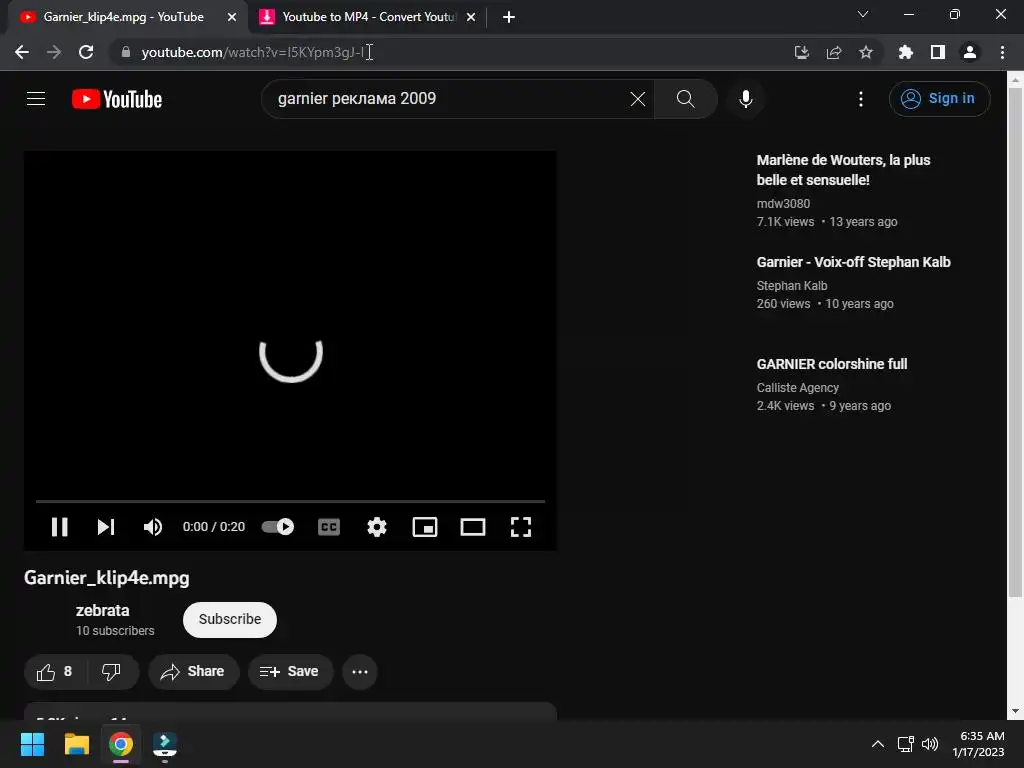Toggle closed captions CC button
Screen dimensions: 1024x768
(329, 527)
